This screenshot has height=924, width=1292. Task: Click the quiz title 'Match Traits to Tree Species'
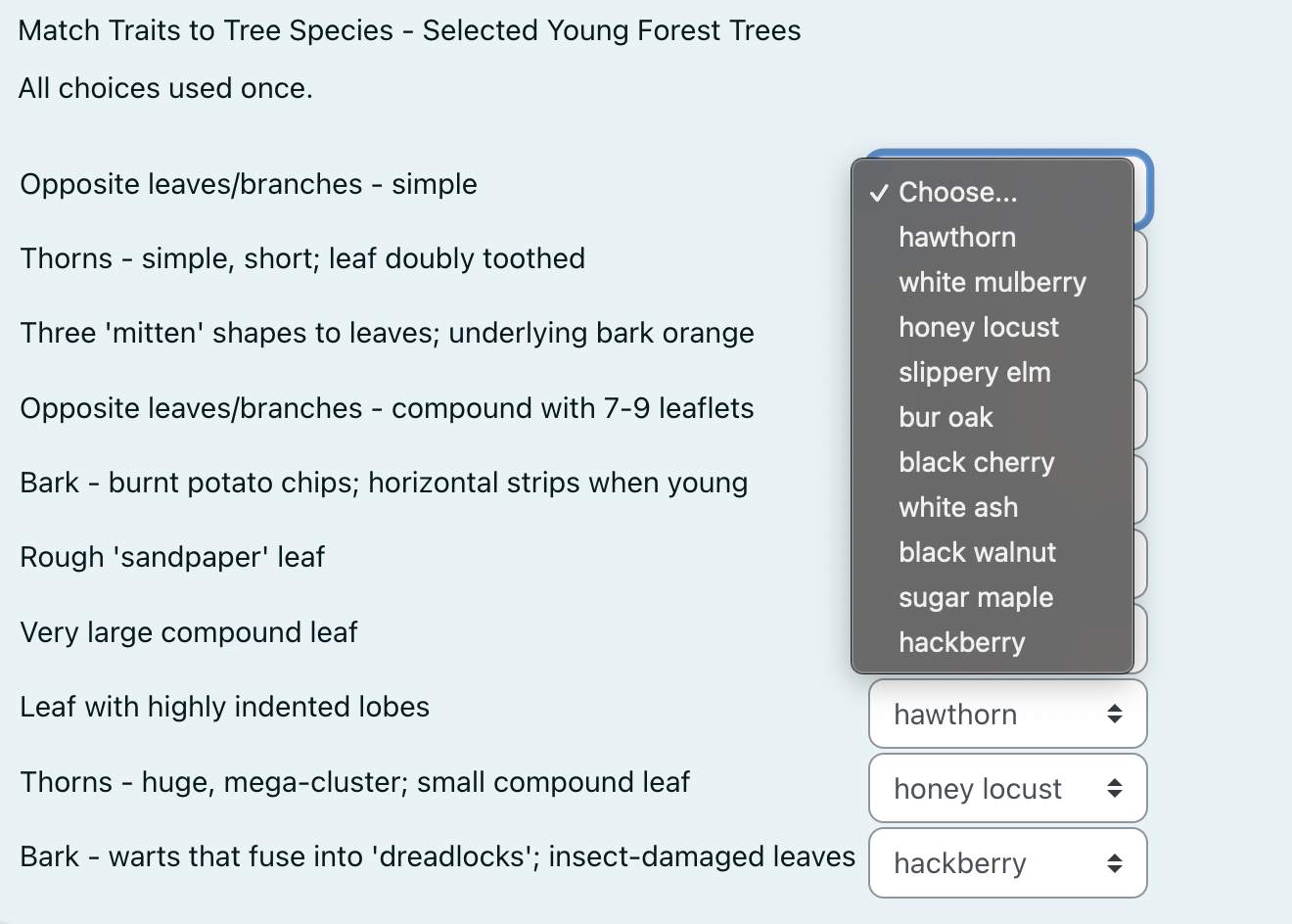pos(409,30)
